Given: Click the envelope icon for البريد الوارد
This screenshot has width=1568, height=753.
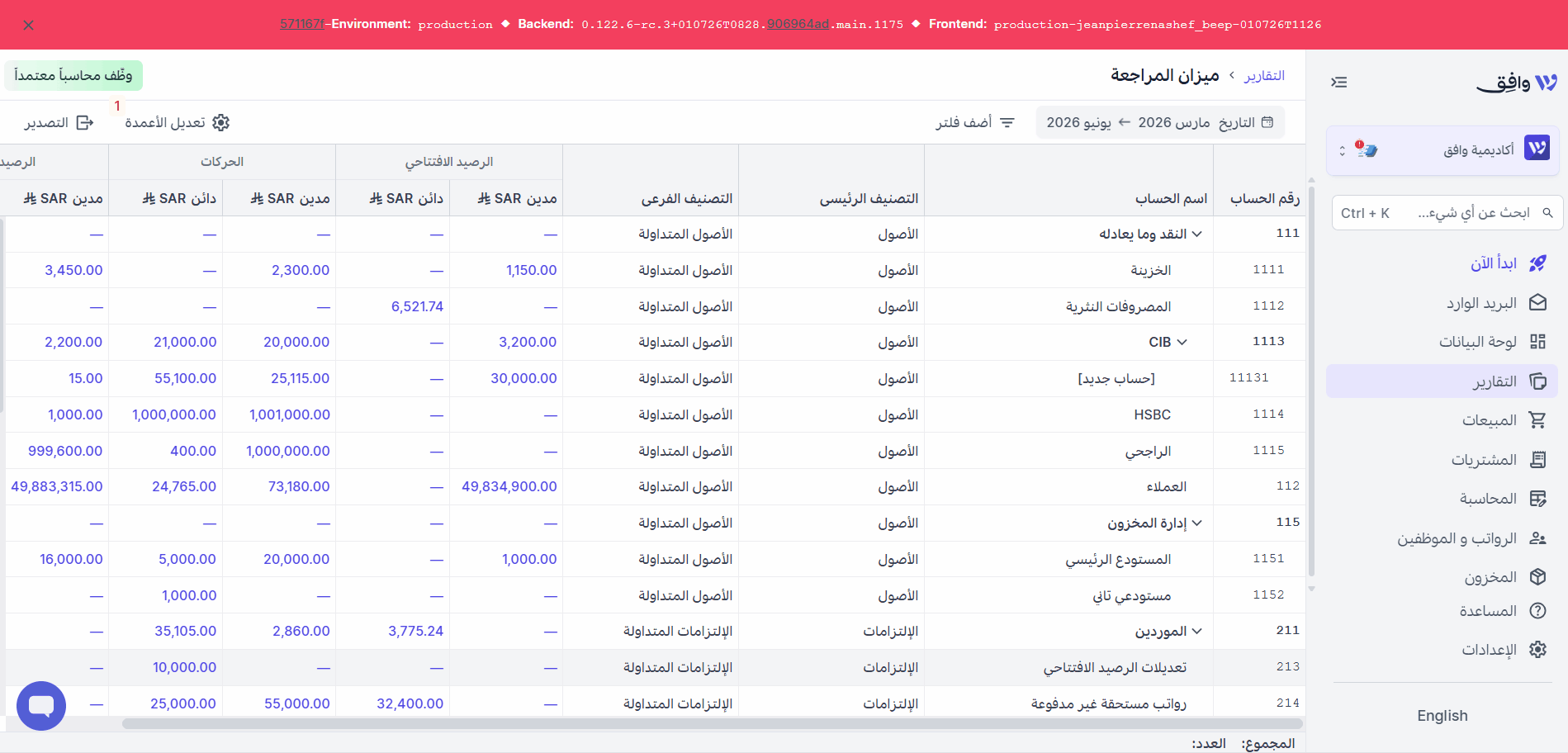Looking at the screenshot, I should click(x=1537, y=302).
